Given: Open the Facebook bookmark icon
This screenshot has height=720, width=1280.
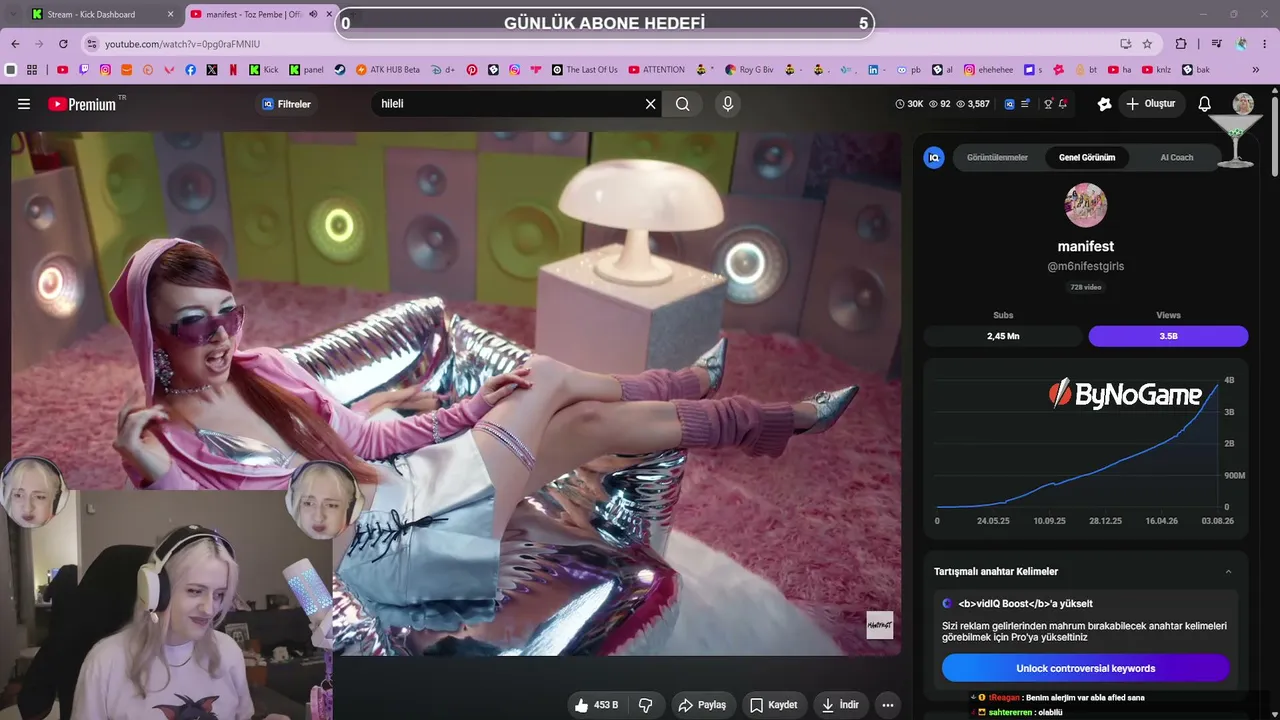Looking at the screenshot, I should click(x=191, y=70).
